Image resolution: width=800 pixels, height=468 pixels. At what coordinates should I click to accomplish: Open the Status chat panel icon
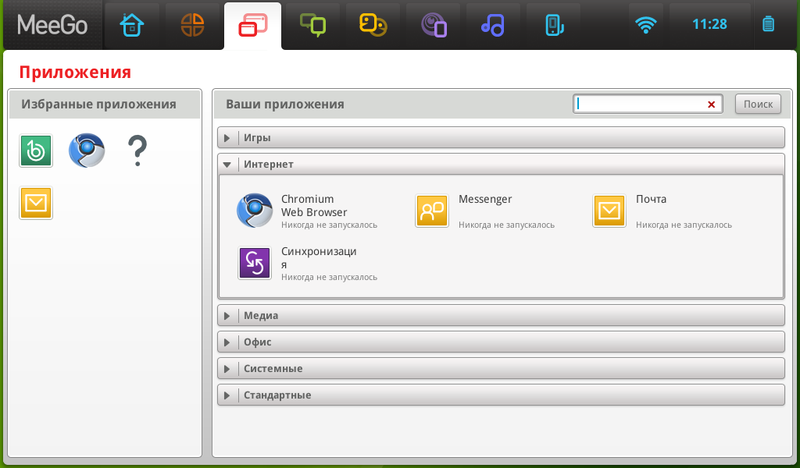click(x=313, y=25)
